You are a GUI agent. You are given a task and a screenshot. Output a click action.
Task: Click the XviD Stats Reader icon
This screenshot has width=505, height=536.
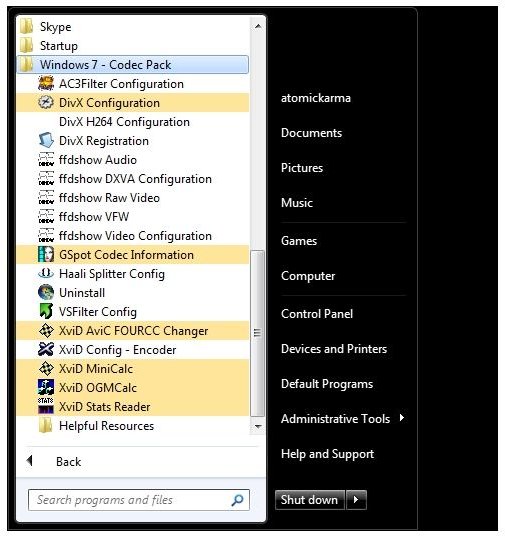[x=46, y=406]
